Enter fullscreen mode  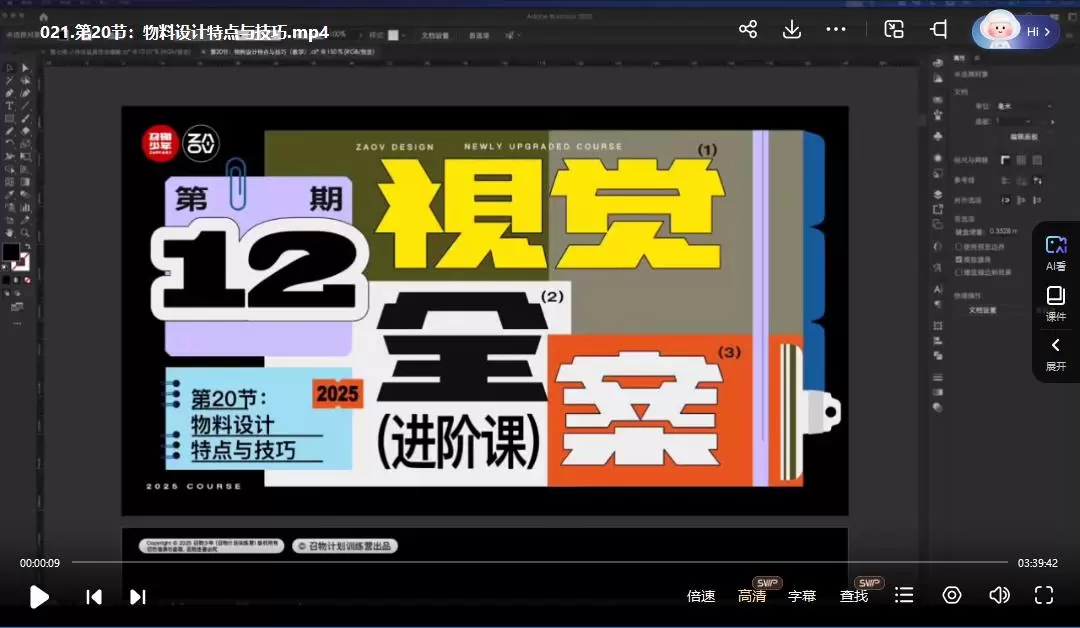[x=1044, y=595]
